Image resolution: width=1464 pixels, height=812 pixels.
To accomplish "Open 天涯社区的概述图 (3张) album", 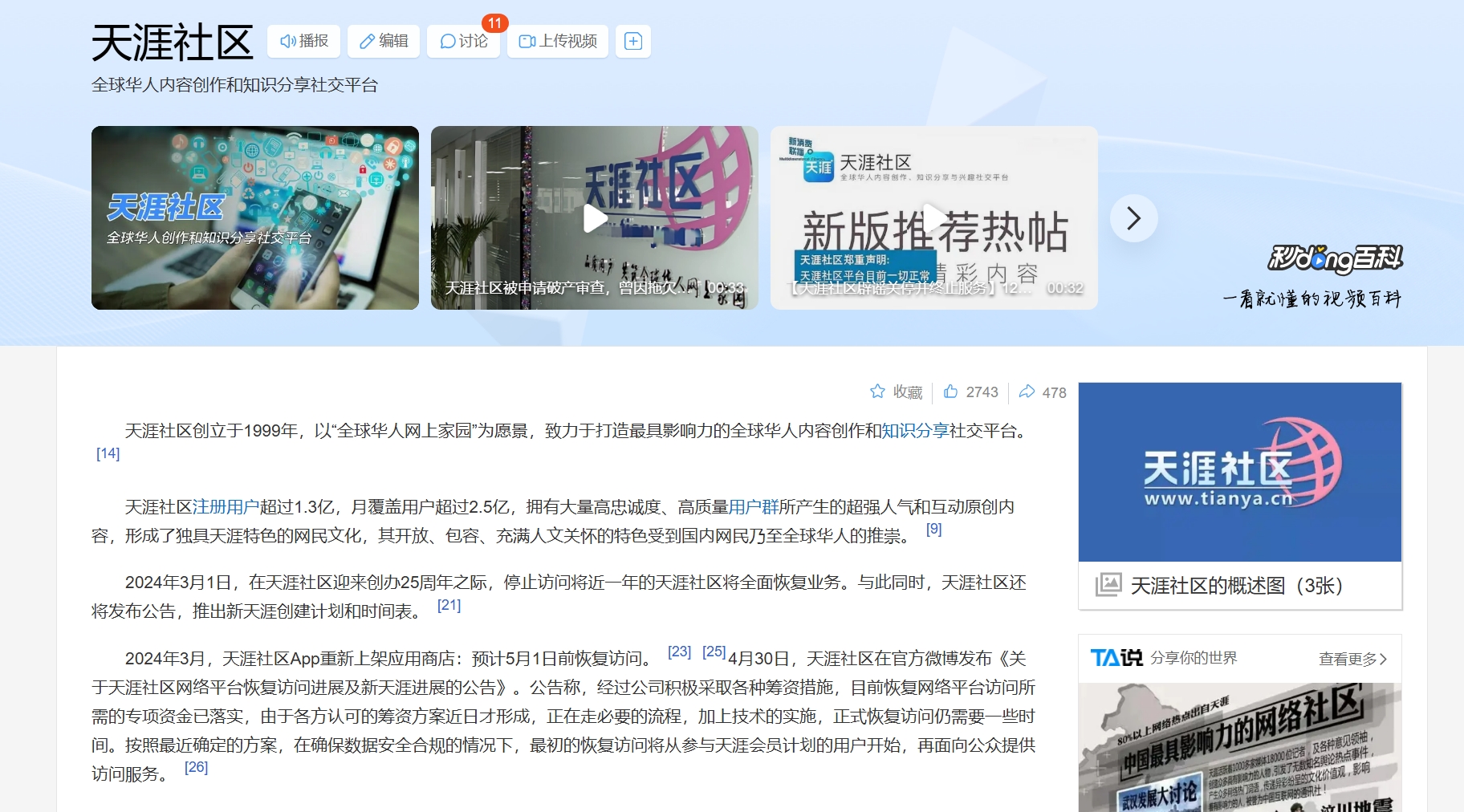I will [1240, 586].
